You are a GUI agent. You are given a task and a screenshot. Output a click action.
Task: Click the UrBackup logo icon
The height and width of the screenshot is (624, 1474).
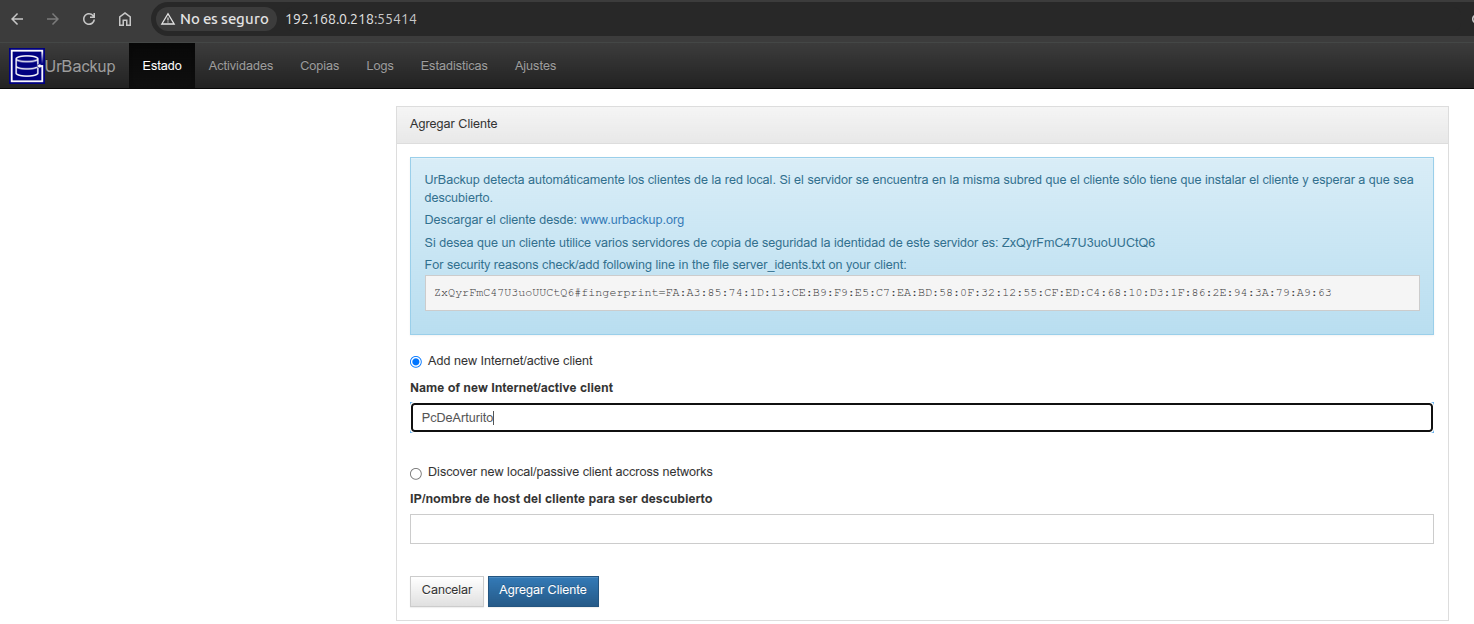coord(27,66)
